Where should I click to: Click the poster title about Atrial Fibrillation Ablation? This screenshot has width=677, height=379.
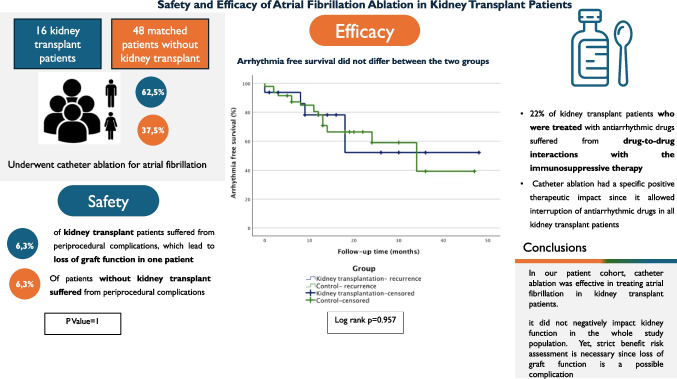click(x=364, y=5)
